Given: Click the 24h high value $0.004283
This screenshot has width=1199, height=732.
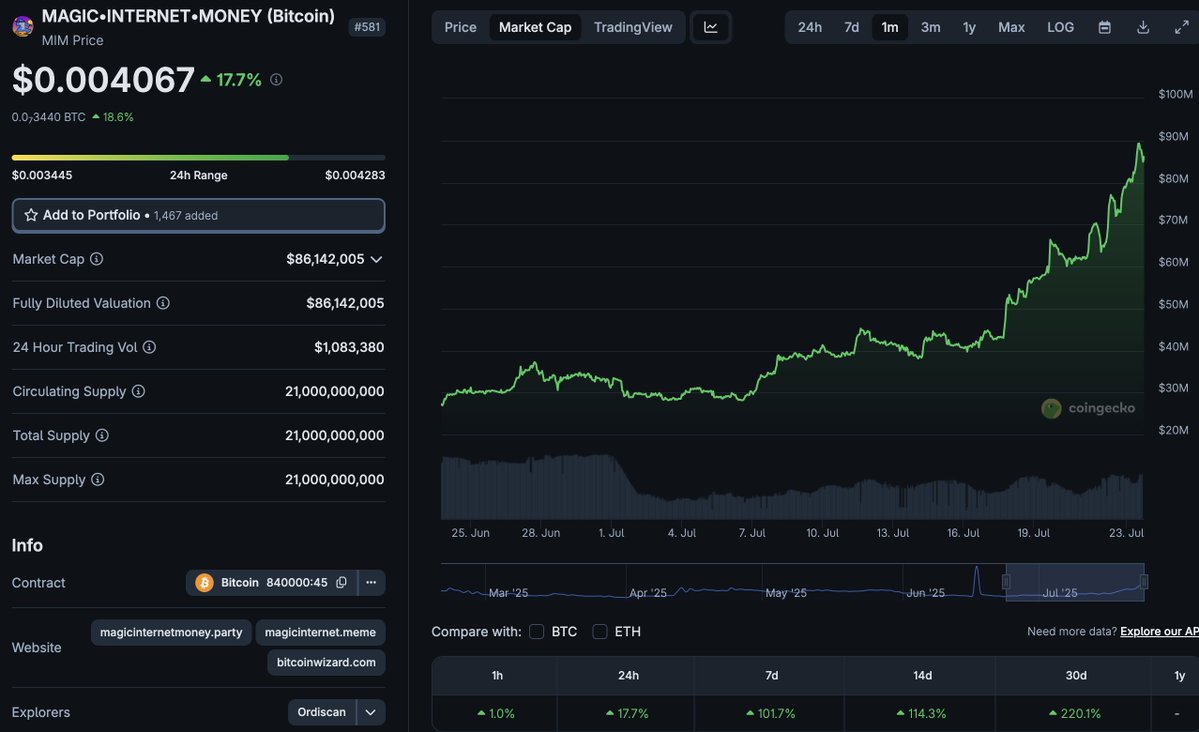Looking at the screenshot, I should [x=355, y=175].
